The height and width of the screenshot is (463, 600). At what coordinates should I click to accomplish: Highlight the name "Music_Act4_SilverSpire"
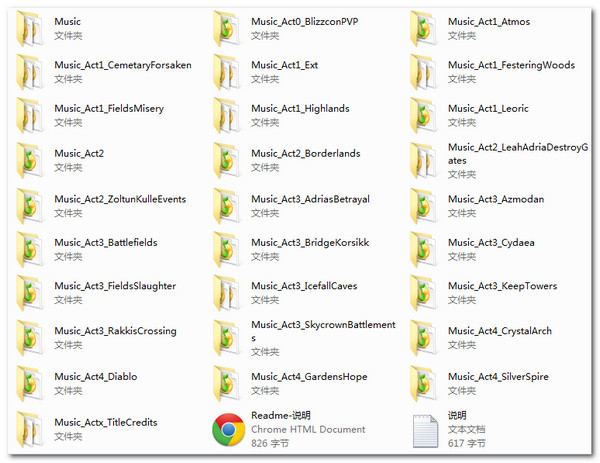coord(498,377)
